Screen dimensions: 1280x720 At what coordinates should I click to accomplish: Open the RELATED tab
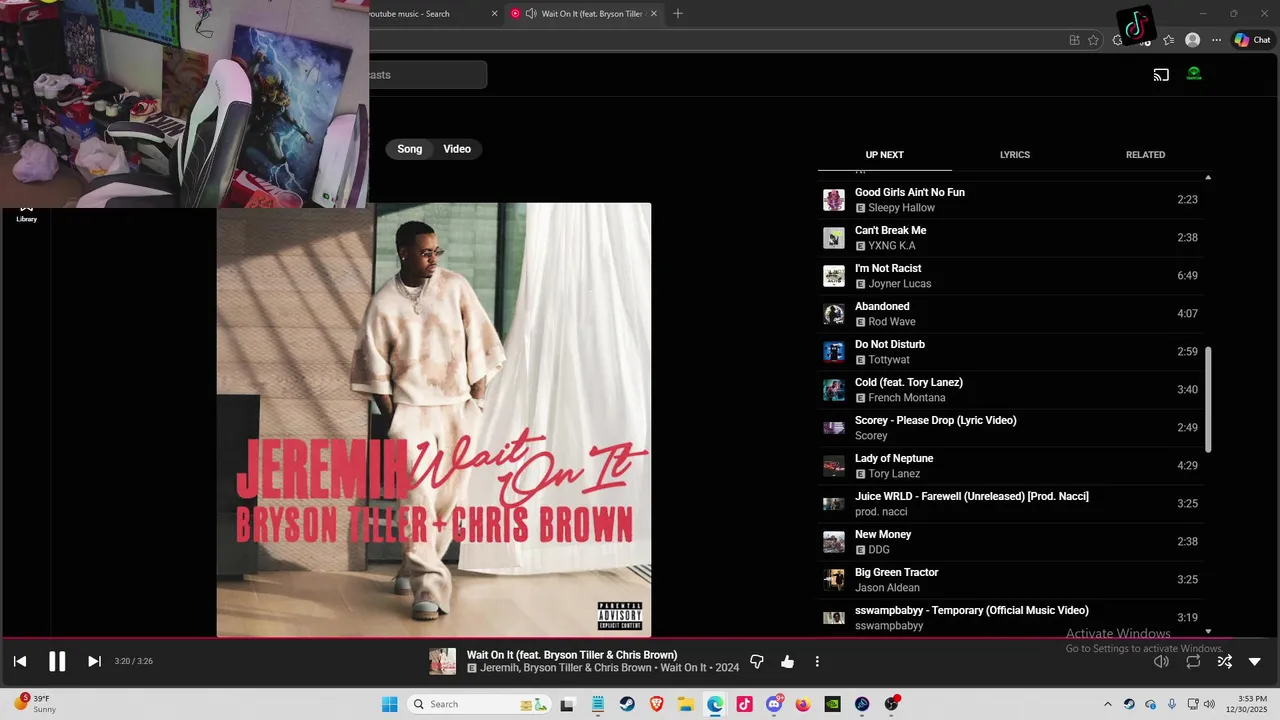1145,155
